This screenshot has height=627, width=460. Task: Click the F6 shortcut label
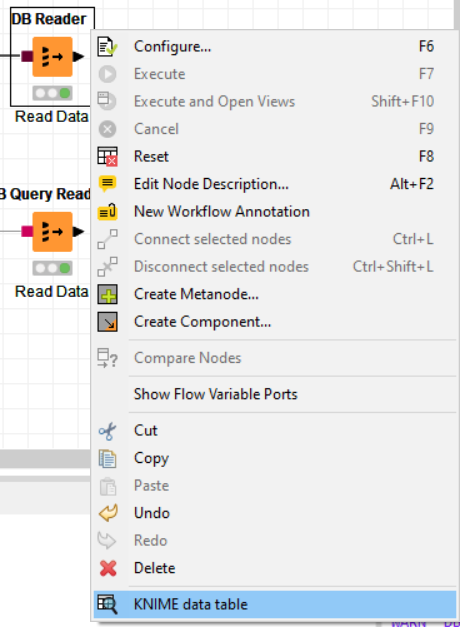(x=426, y=46)
